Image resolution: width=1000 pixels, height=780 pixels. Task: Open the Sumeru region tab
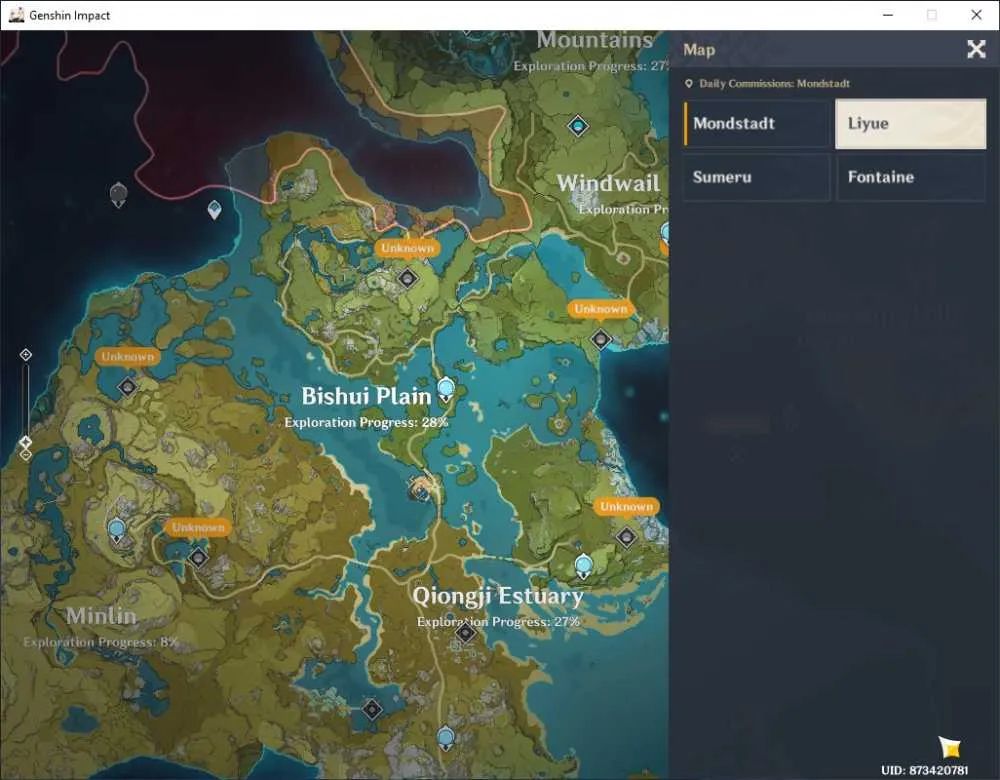pyautogui.click(x=757, y=177)
